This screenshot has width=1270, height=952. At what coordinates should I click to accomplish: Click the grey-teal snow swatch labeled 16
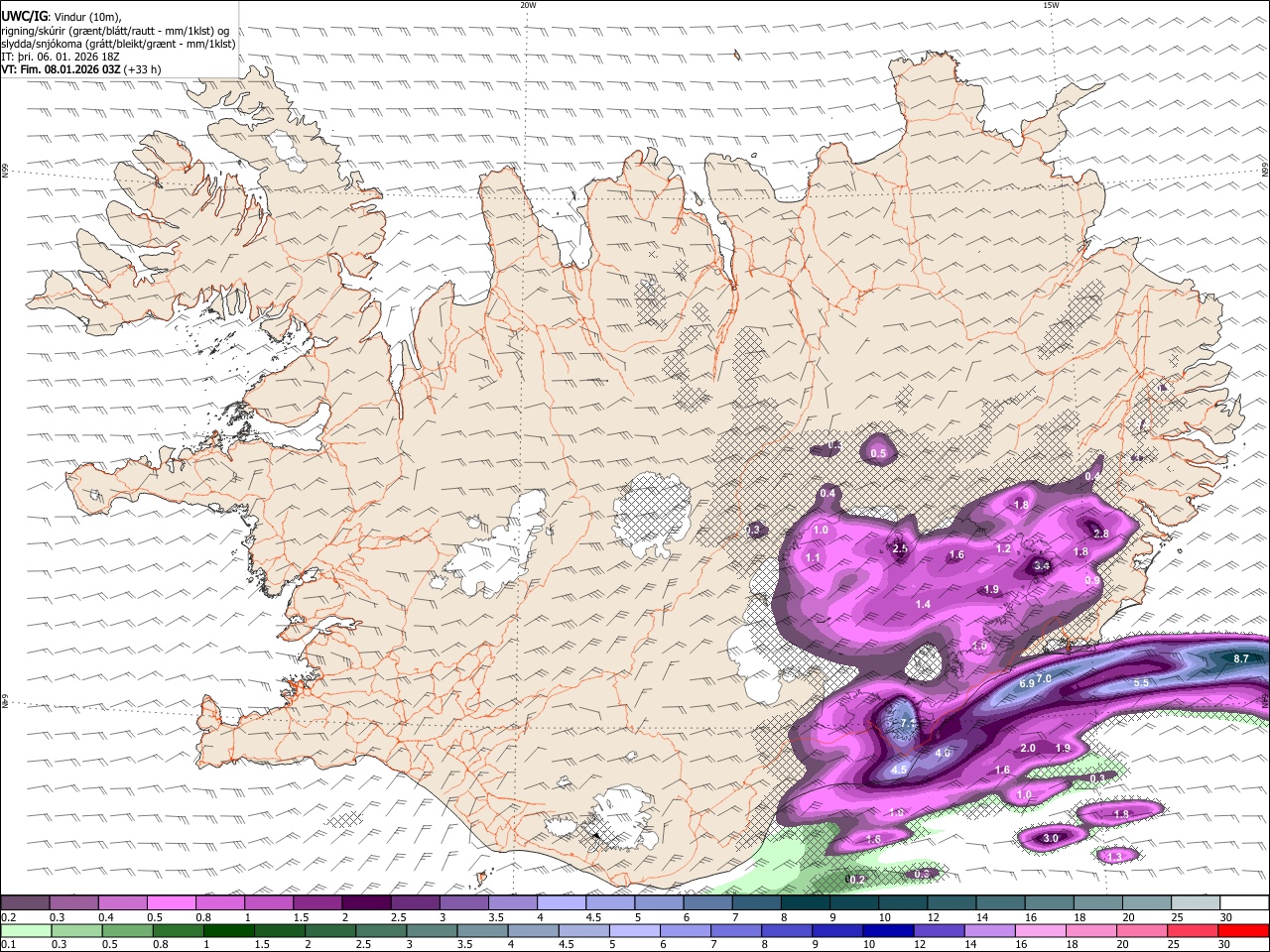point(1049,903)
